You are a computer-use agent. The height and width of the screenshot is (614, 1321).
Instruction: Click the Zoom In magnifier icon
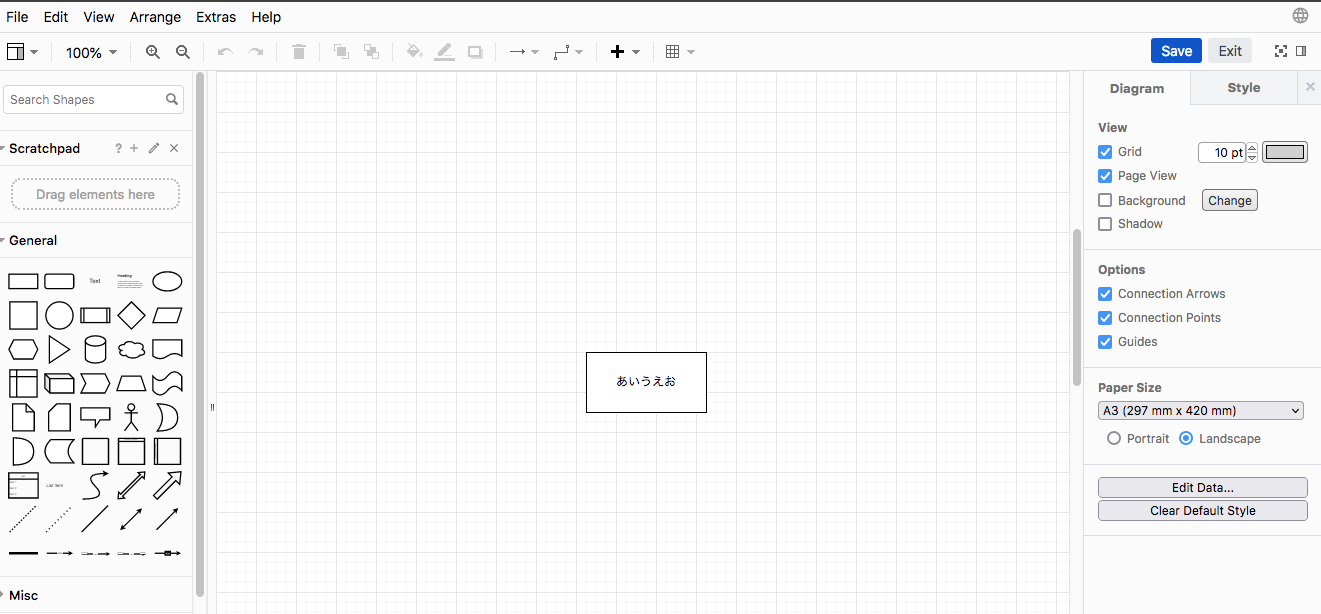pyautogui.click(x=153, y=52)
